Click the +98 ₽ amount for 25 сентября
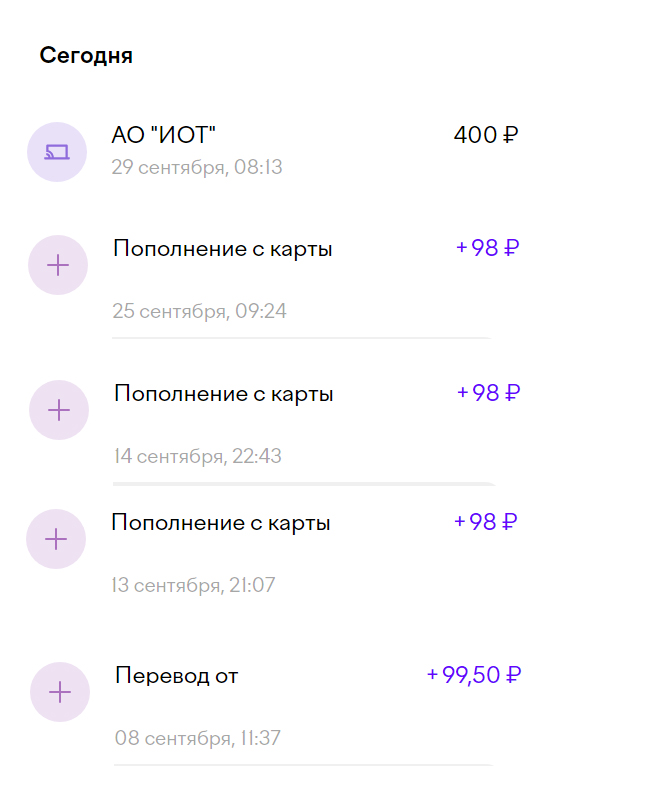Viewport: 656px width, 797px height. 487,248
